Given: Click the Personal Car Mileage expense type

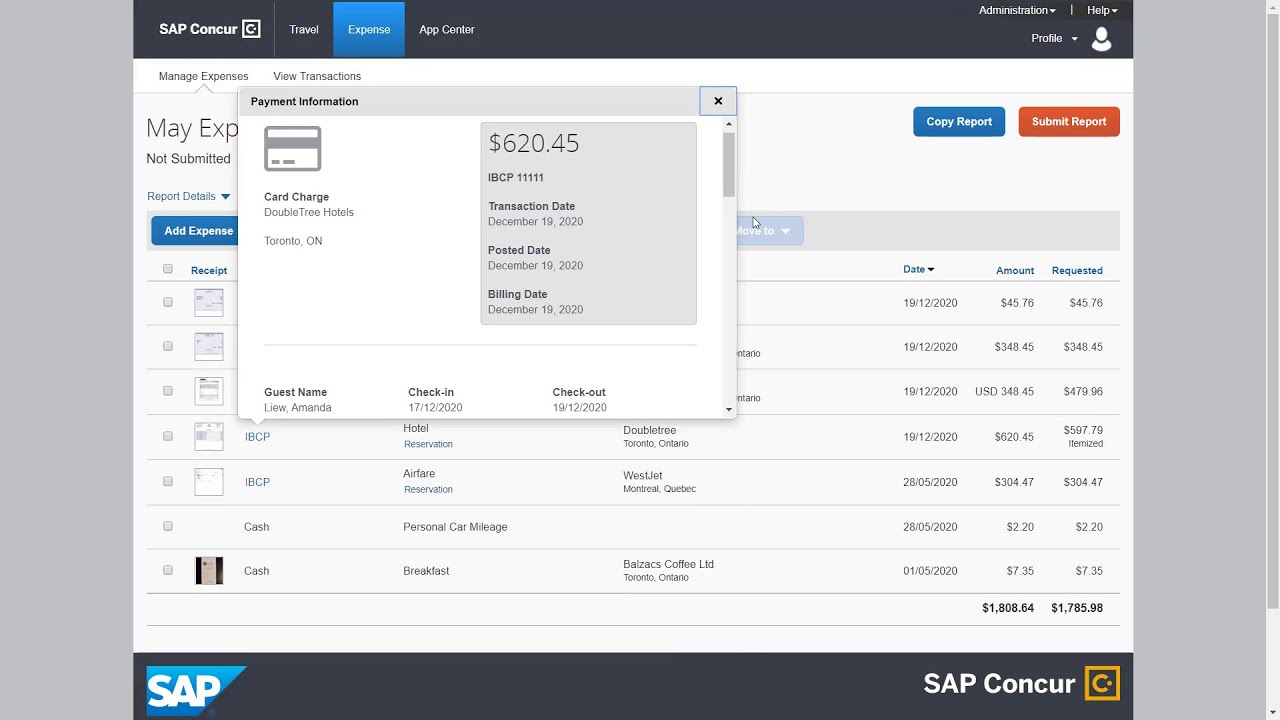Looking at the screenshot, I should (x=455, y=527).
